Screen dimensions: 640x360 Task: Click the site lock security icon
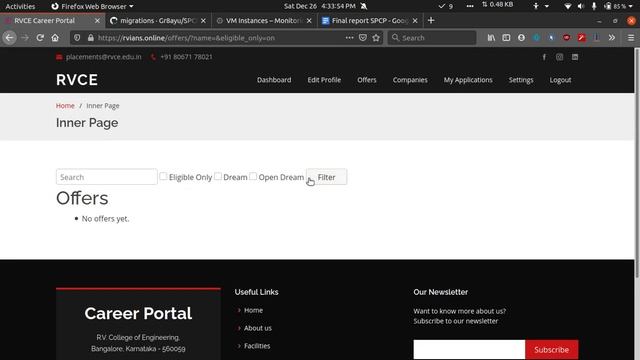point(91,38)
